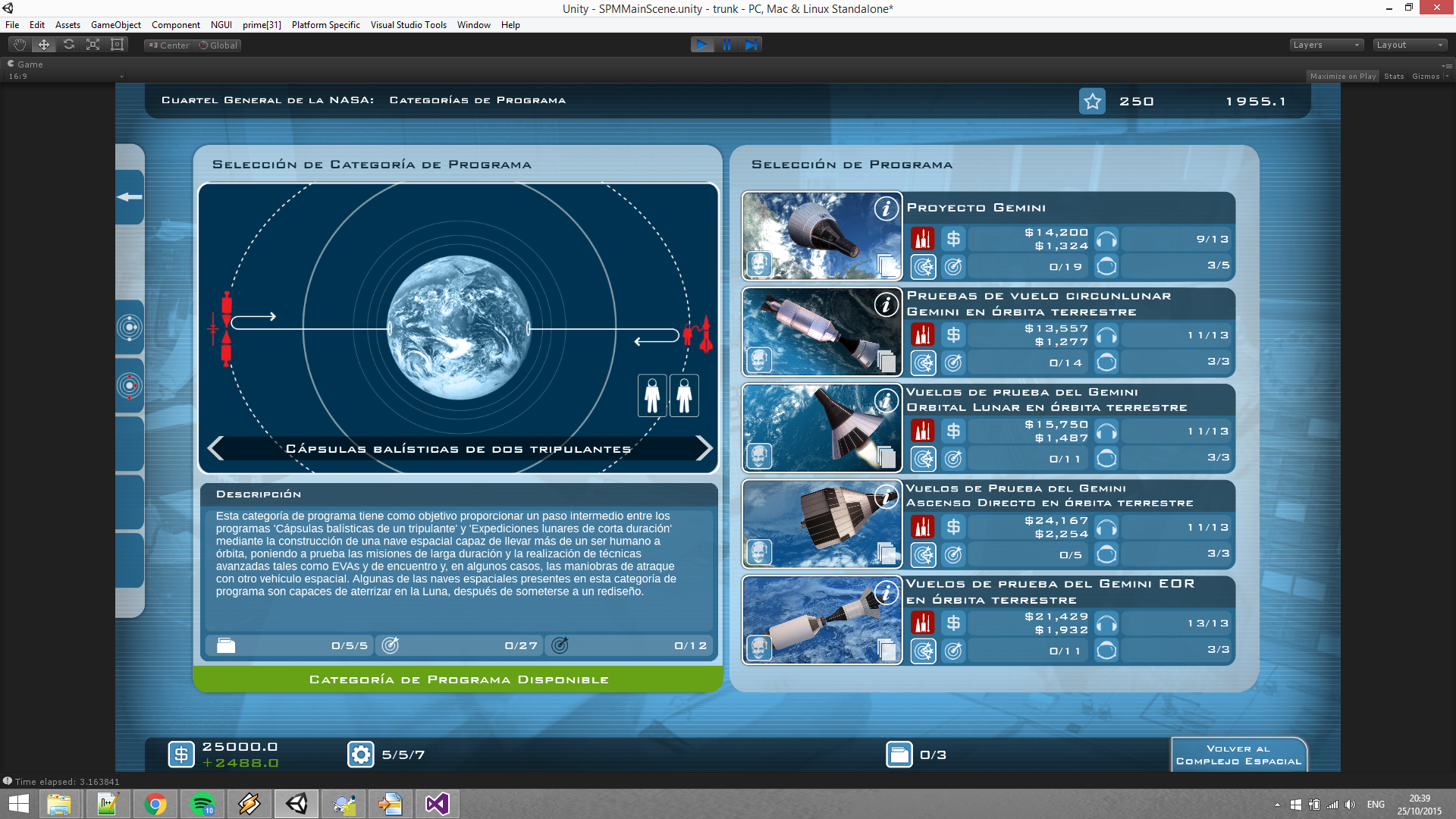The width and height of the screenshot is (1456, 819).
Task: Toggle the Global handle rotation button
Action: pos(218,45)
